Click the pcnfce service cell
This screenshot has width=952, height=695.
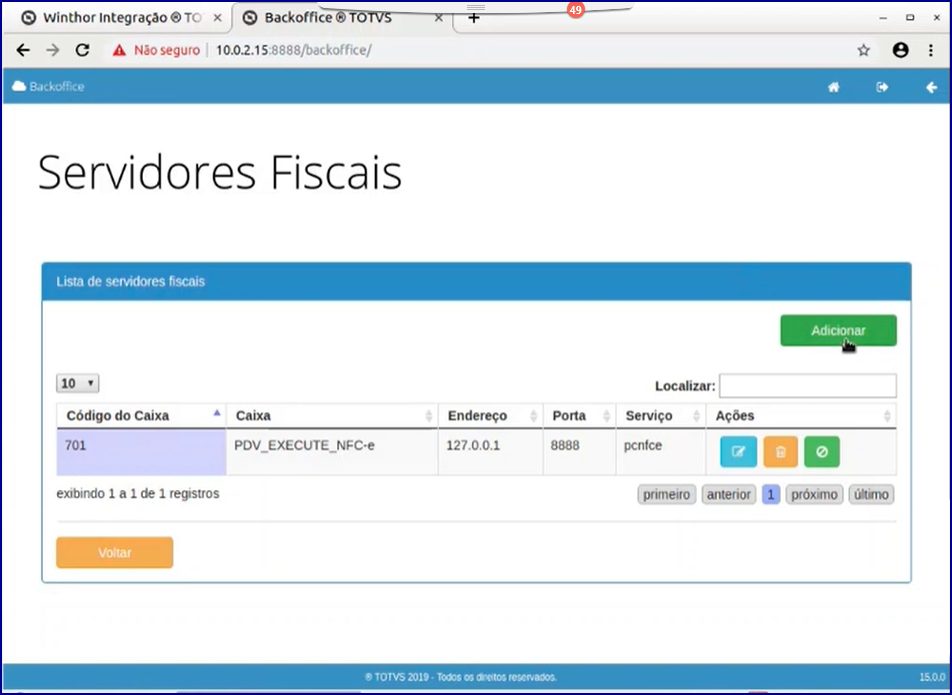click(x=661, y=452)
